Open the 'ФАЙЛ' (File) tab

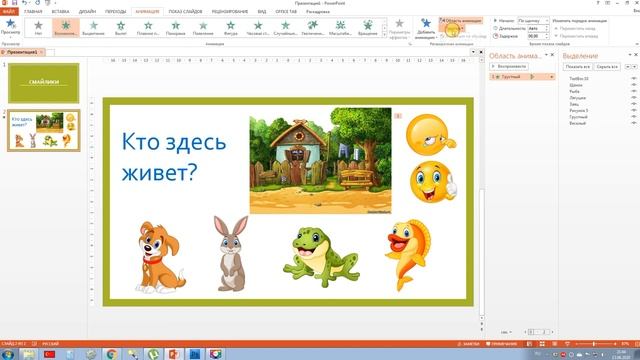tap(9, 11)
